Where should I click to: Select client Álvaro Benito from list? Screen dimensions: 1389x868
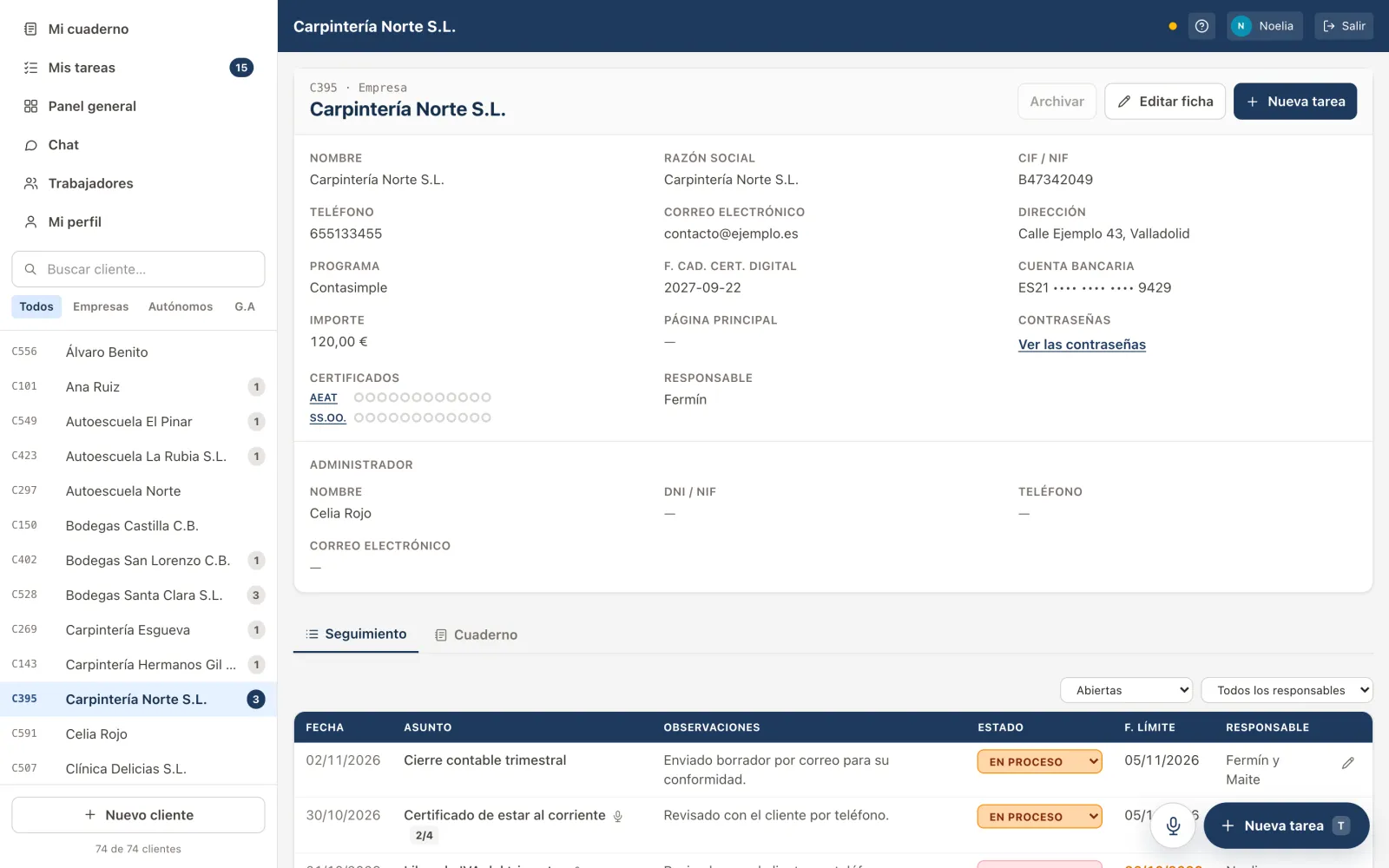click(139, 352)
